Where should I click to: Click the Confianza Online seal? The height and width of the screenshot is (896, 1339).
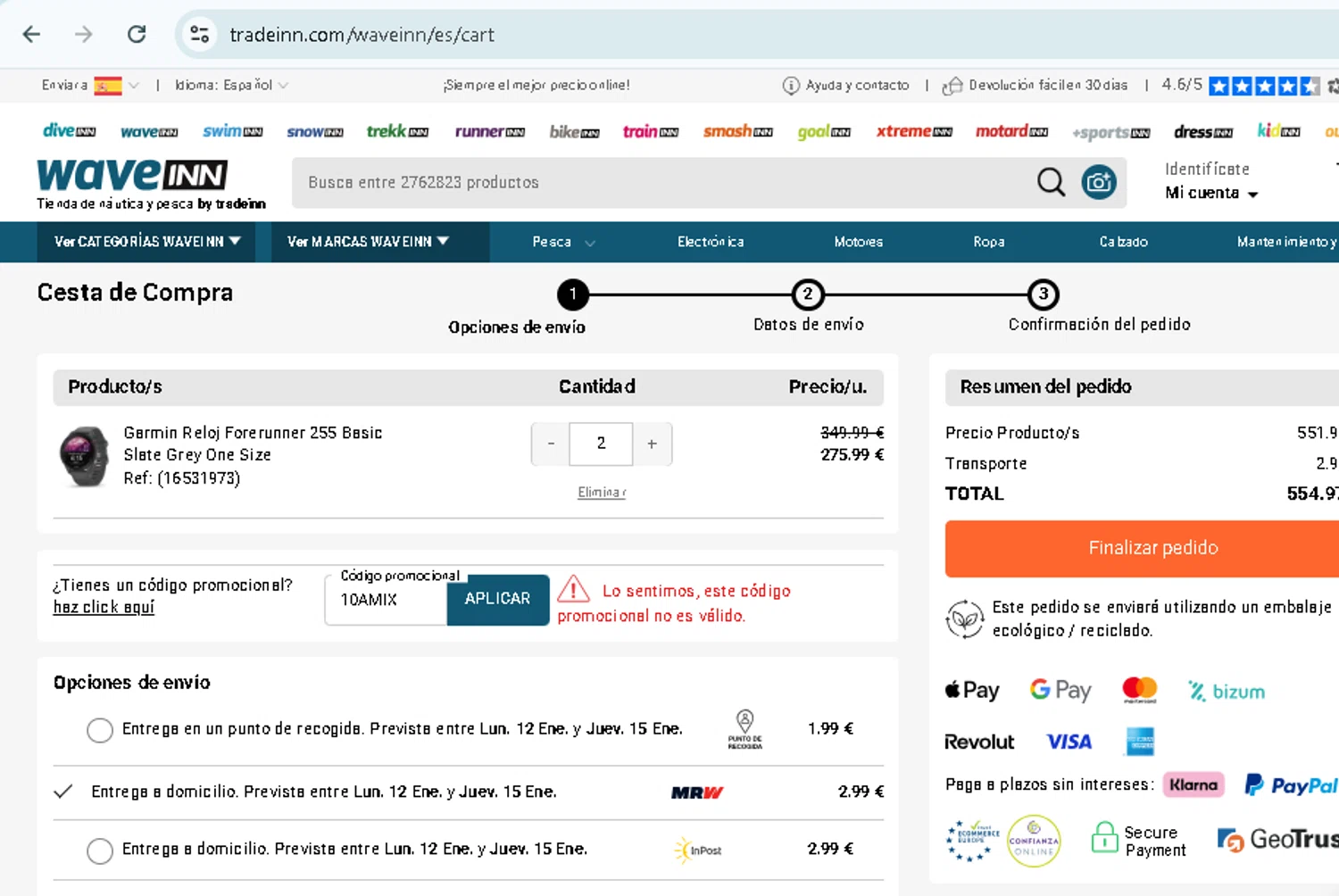1034,841
